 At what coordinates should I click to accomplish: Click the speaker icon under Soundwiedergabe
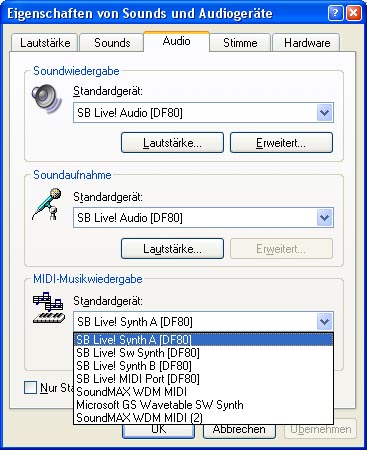[47, 98]
